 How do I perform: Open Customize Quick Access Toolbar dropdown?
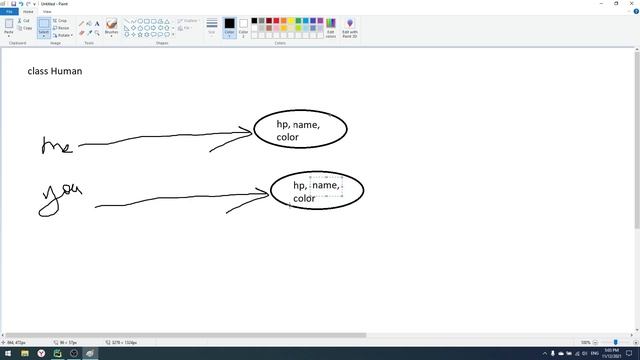[35, 4]
